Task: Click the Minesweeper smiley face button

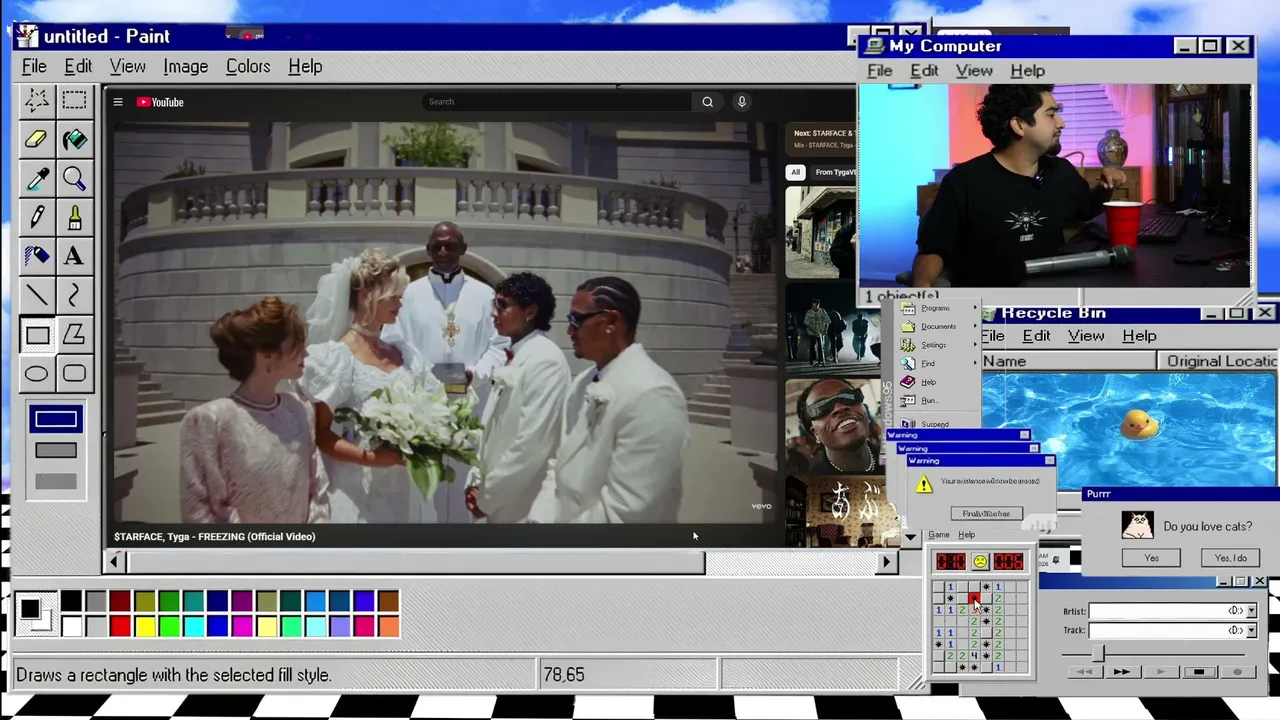Action: click(x=980, y=561)
